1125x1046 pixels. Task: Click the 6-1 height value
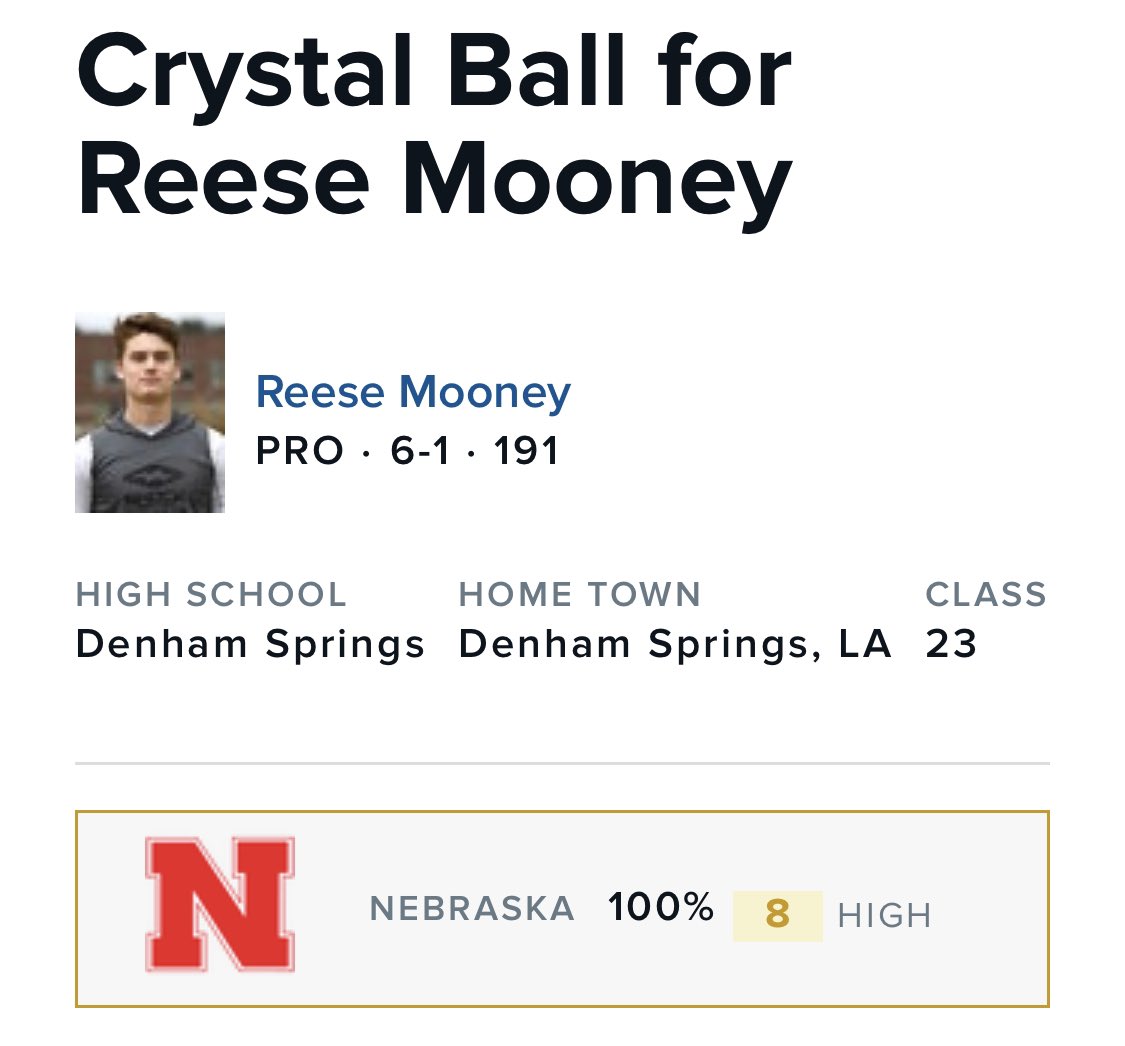[x=420, y=451]
